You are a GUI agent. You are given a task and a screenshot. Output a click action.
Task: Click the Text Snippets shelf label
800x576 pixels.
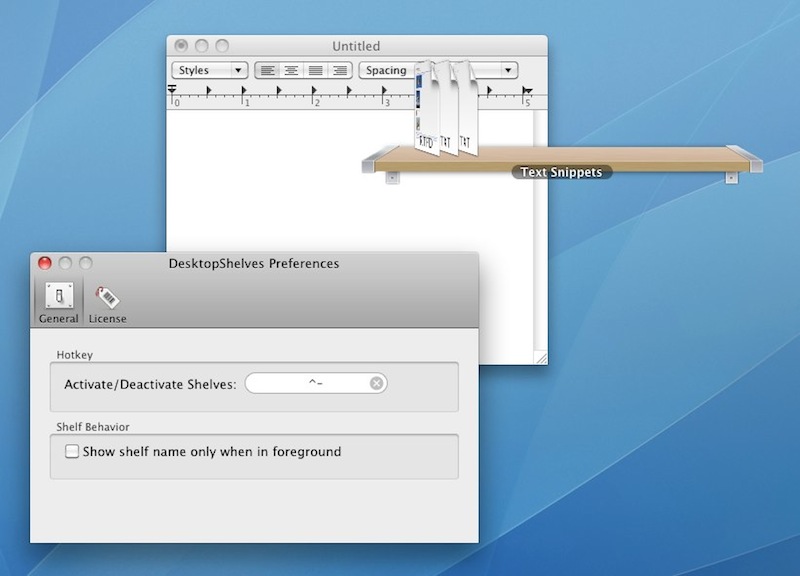point(561,172)
